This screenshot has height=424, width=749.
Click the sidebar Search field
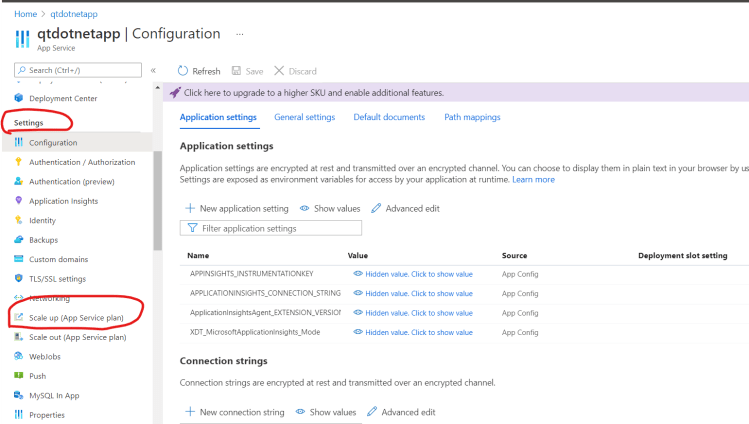(78, 70)
